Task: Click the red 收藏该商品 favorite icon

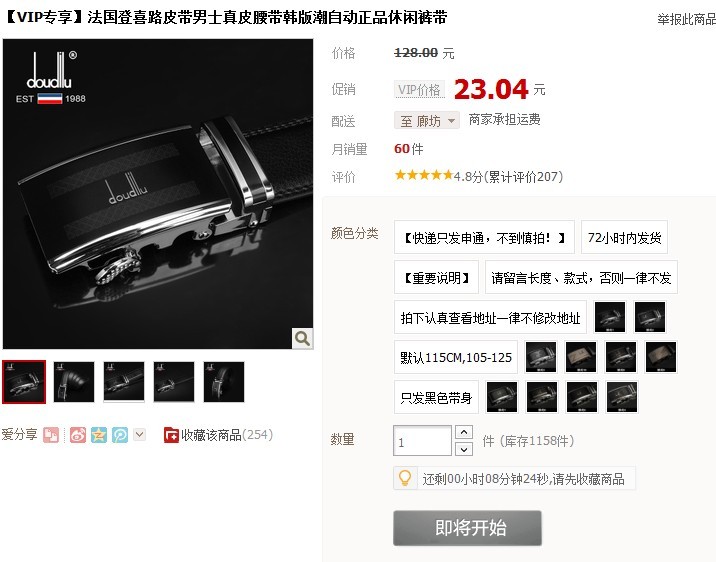Action: 171,435
